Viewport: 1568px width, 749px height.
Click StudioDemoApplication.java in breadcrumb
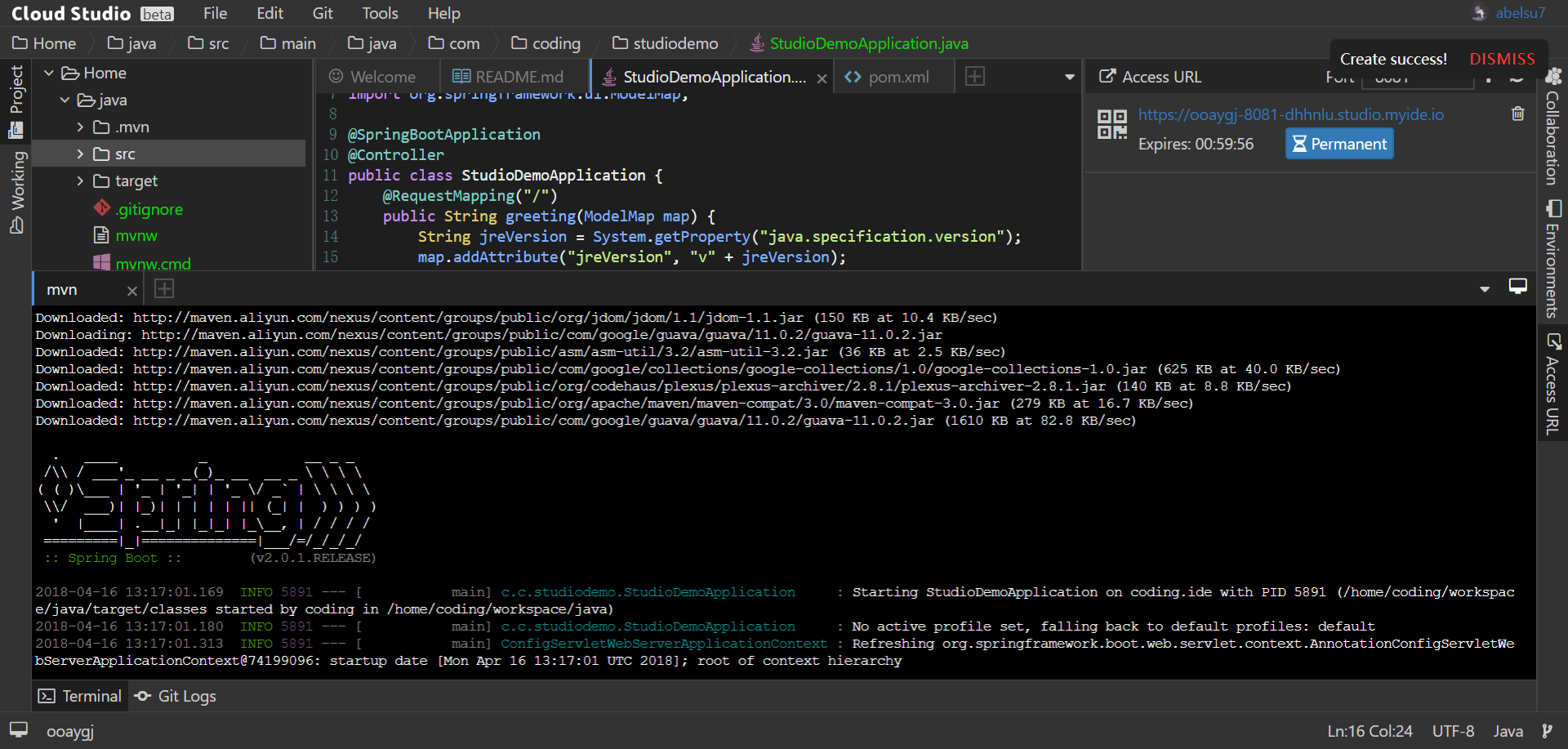pyautogui.click(x=859, y=43)
